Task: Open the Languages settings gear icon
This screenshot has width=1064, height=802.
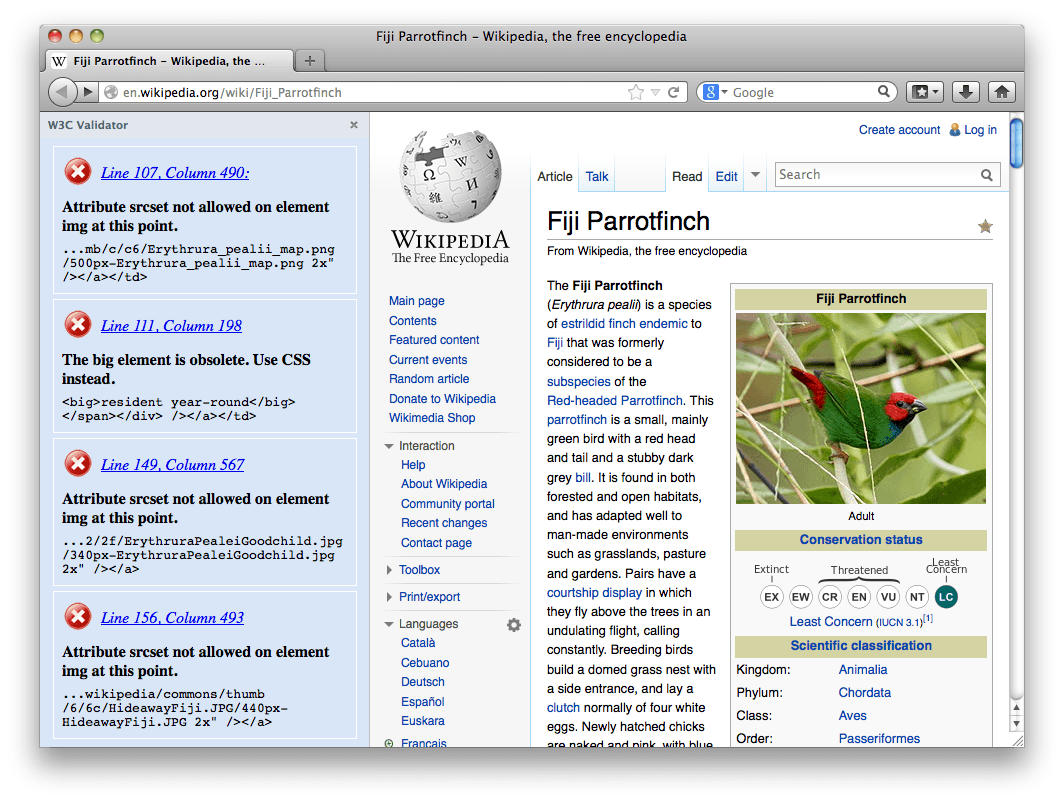Action: coord(514,624)
